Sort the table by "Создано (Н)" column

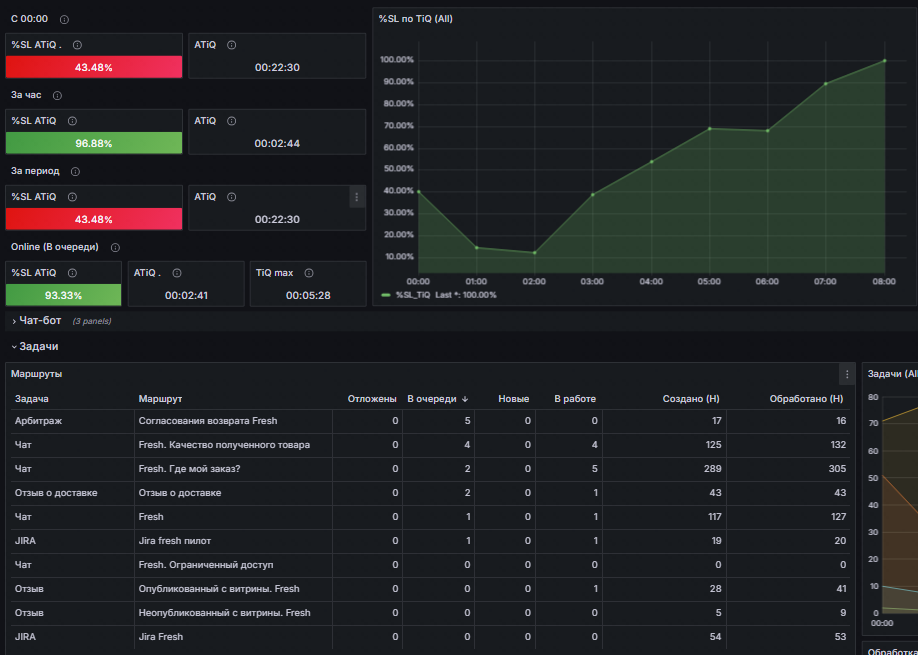pyautogui.click(x=690, y=399)
